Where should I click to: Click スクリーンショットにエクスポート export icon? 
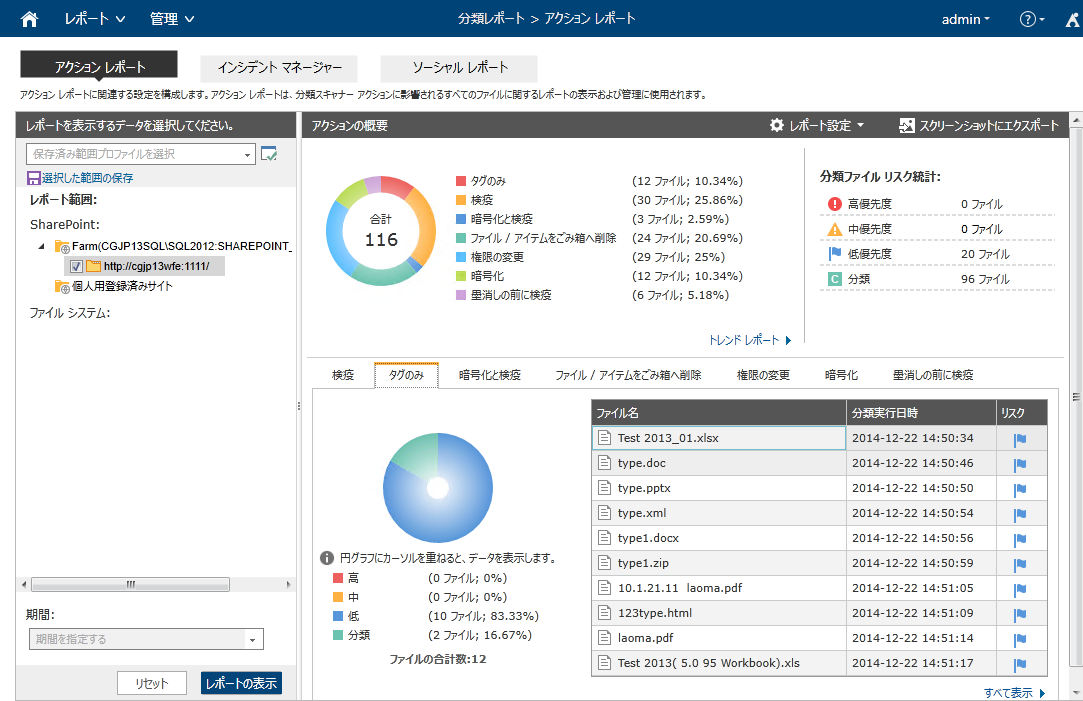(906, 125)
